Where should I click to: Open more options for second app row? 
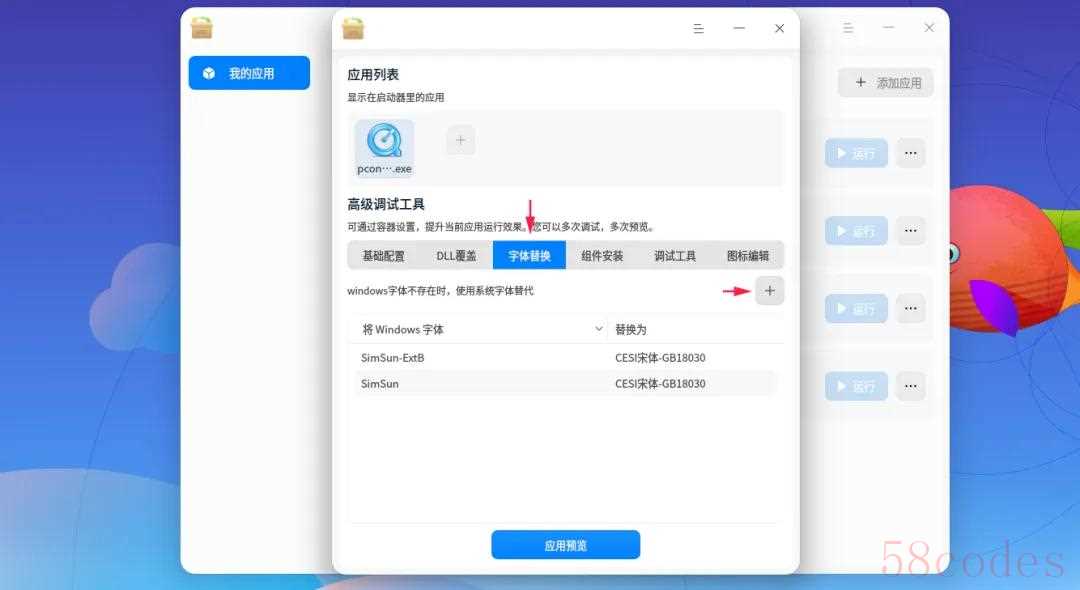tap(910, 231)
